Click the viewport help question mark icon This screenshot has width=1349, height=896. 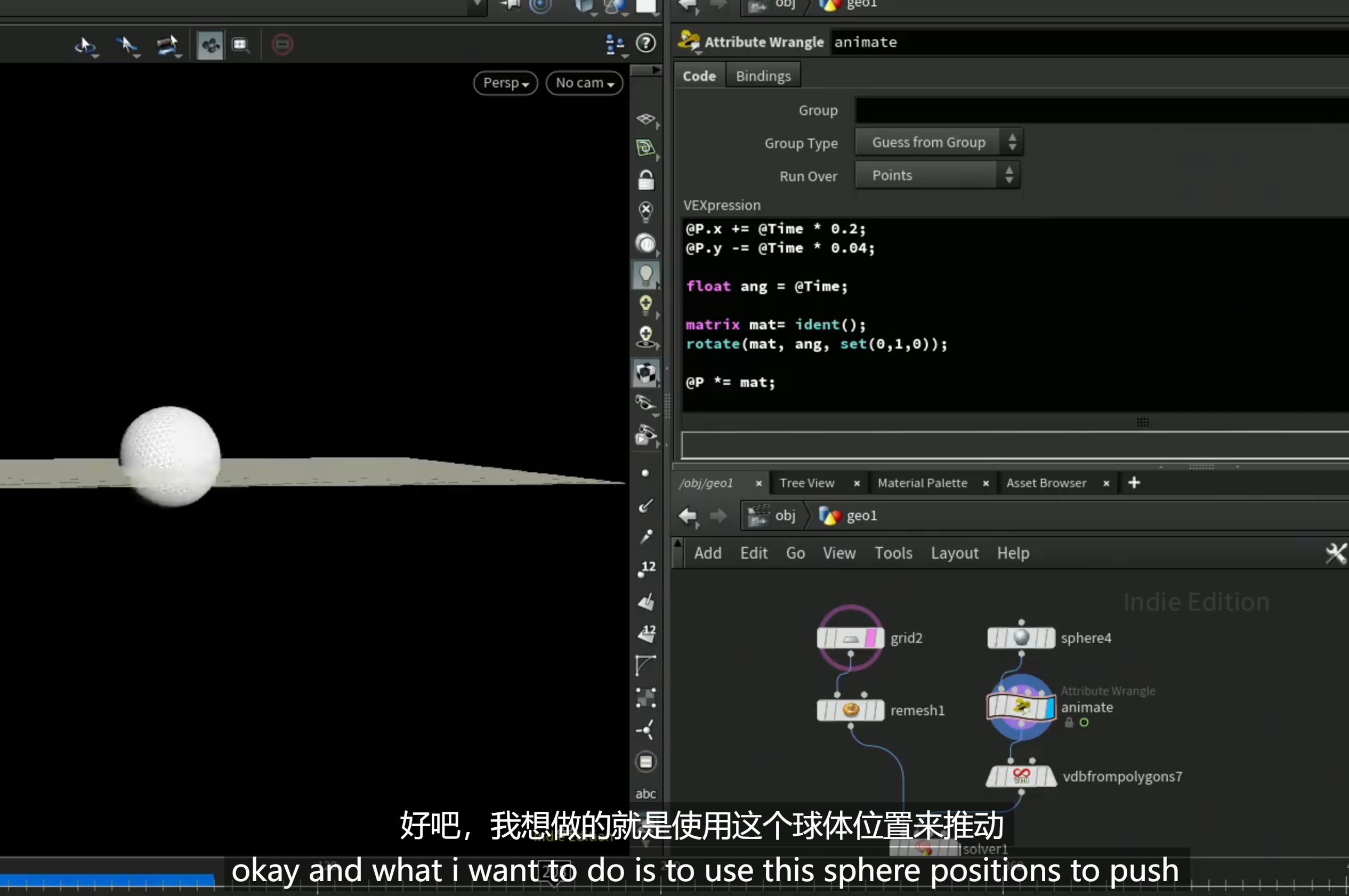(x=645, y=43)
